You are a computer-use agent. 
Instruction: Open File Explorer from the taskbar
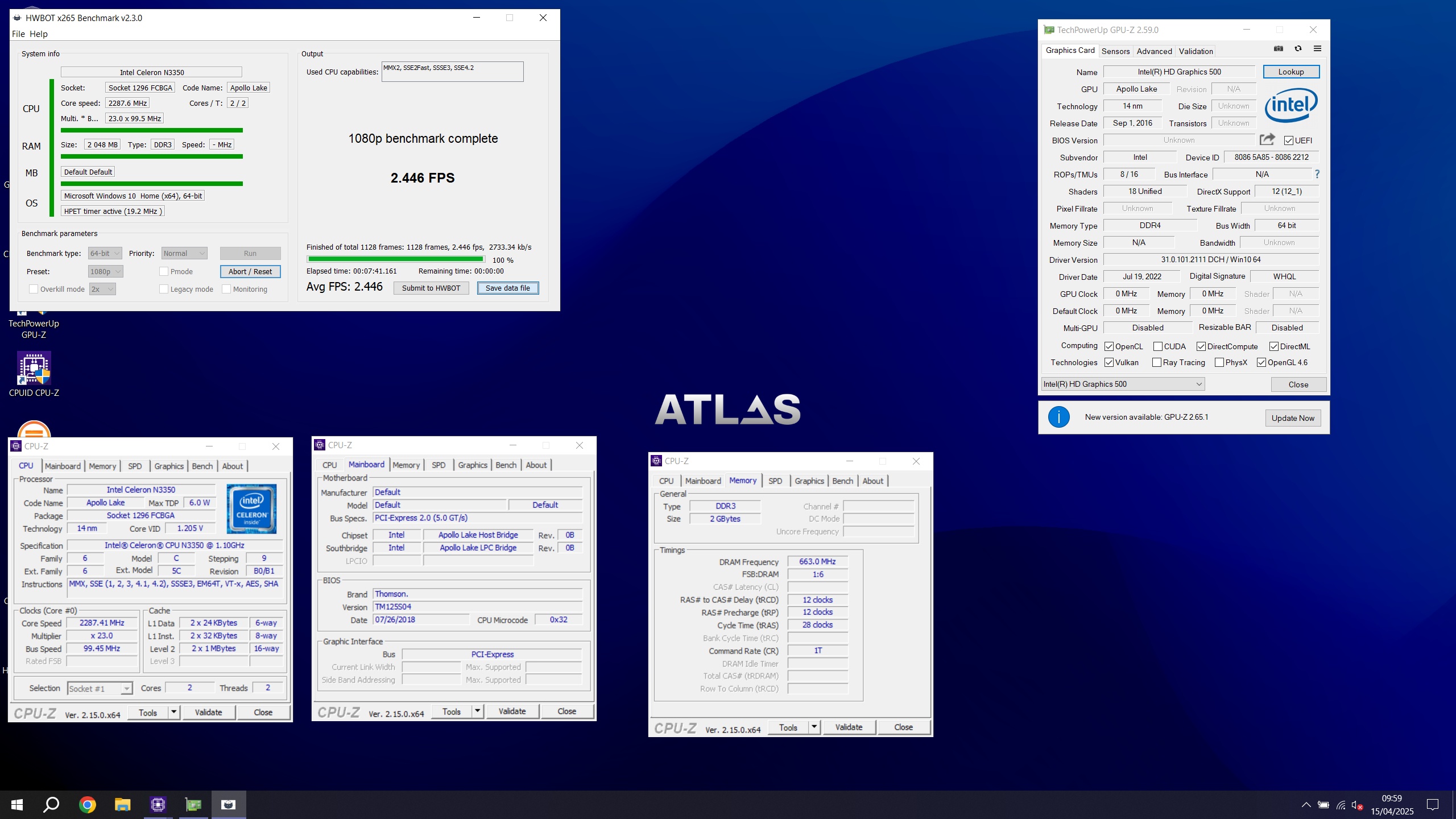pyautogui.click(x=122, y=804)
